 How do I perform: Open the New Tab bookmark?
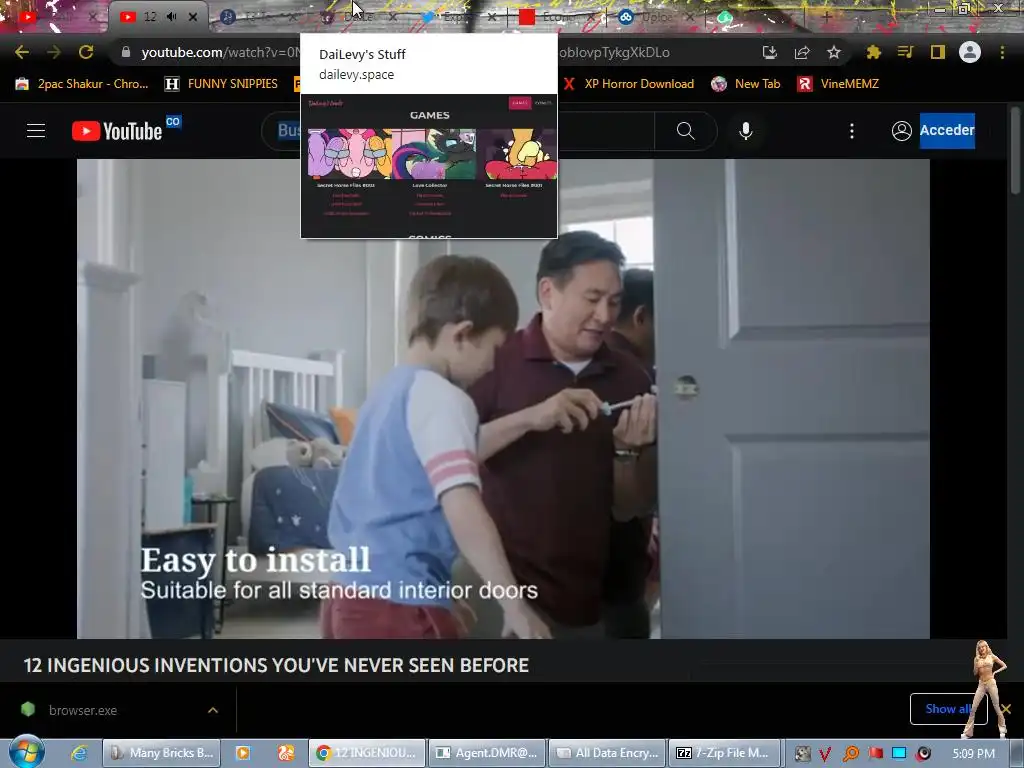point(746,84)
